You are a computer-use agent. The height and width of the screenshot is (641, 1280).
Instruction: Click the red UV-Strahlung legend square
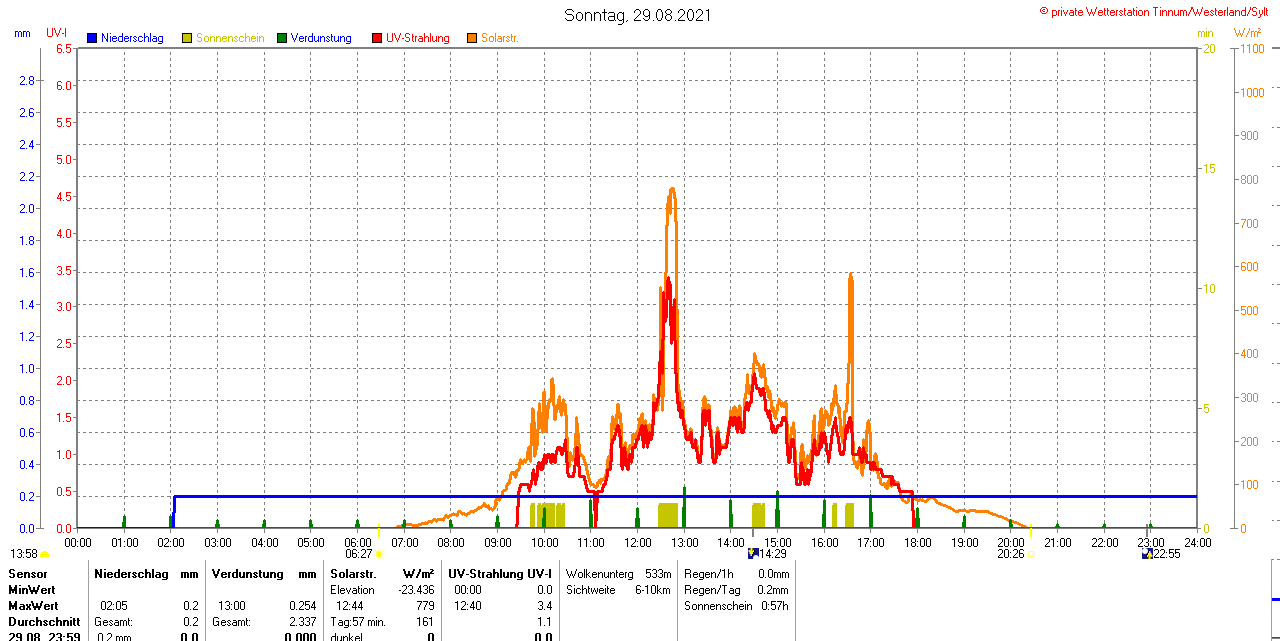tap(377, 38)
